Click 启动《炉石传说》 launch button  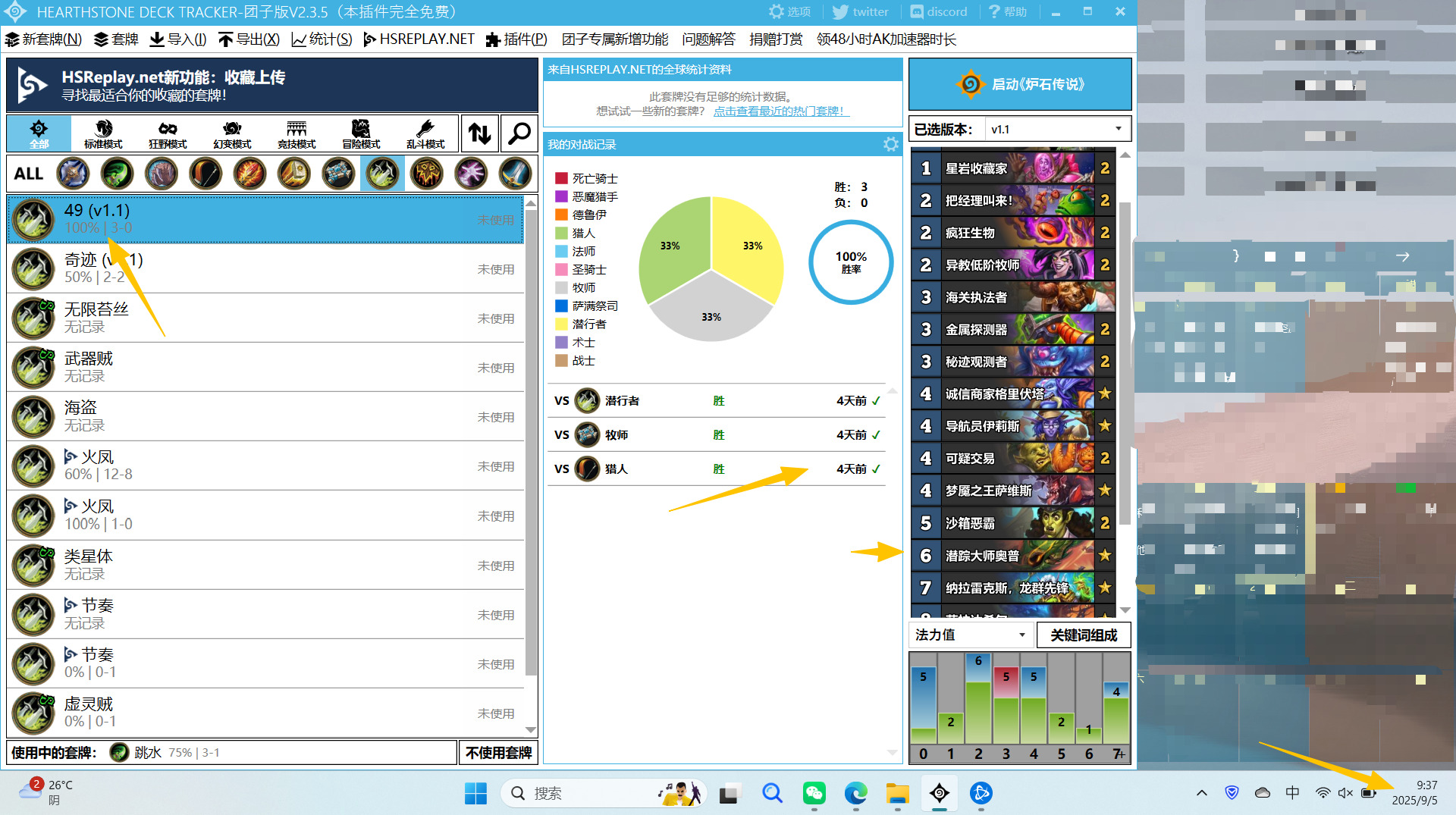point(1020,84)
